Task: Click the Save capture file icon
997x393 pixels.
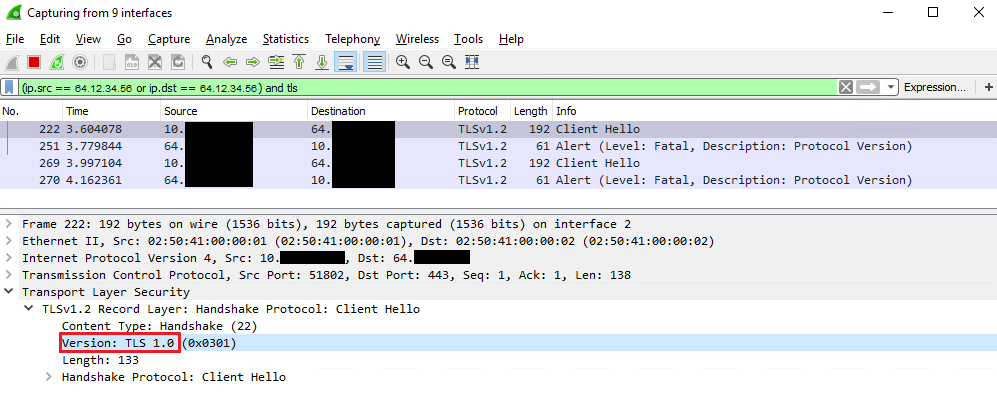Action: click(x=132, y=62)
